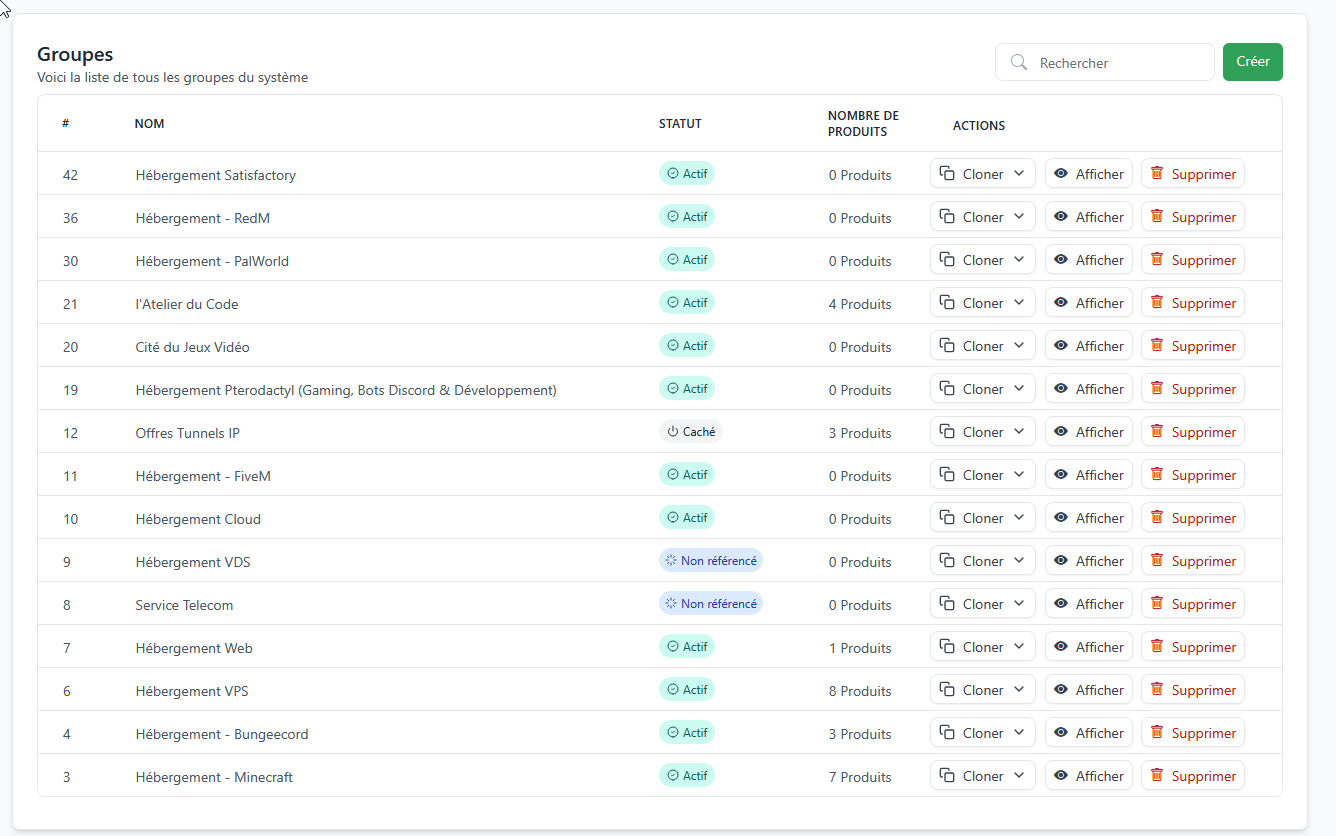Open Cloner dropdown arrow for Hébergement - FiveM
The width and height of the screenshot is (1336, 836).
[1019, 475]
